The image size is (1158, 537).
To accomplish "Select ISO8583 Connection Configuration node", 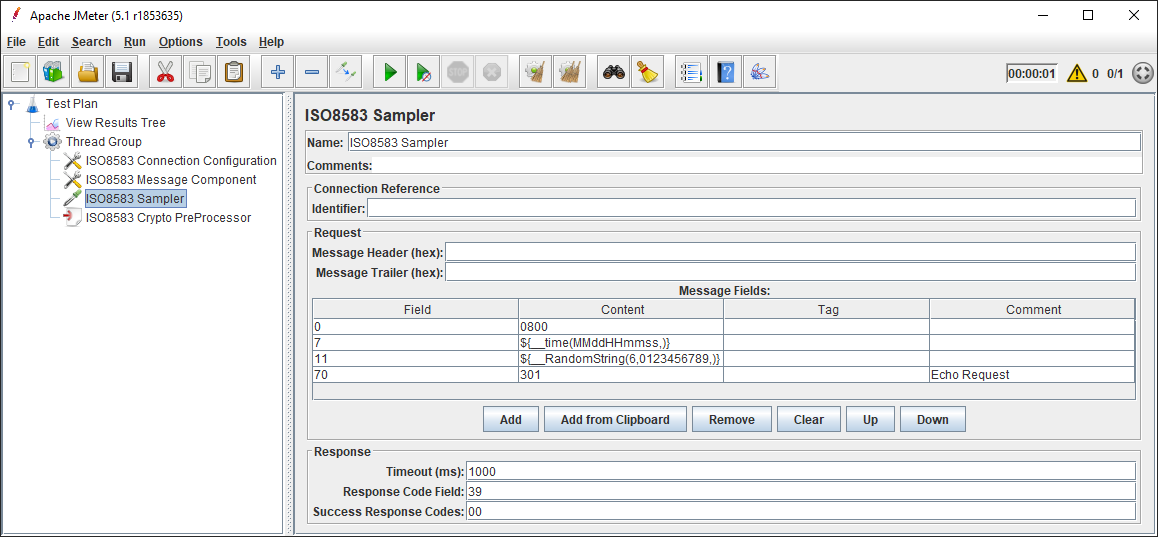I will click(181, 160).
